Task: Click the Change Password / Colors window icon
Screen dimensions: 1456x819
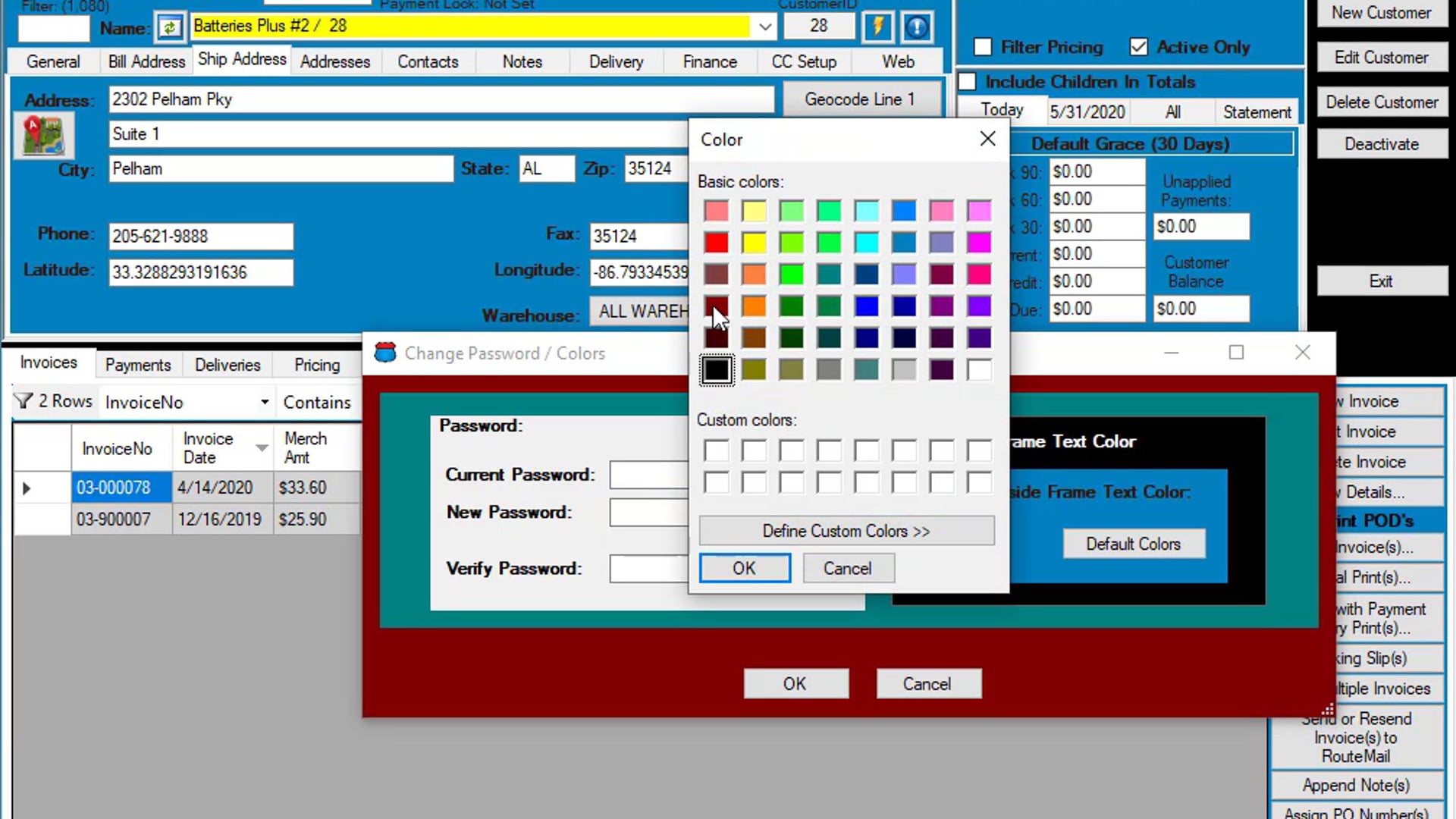Action: [x=385, y=353]
